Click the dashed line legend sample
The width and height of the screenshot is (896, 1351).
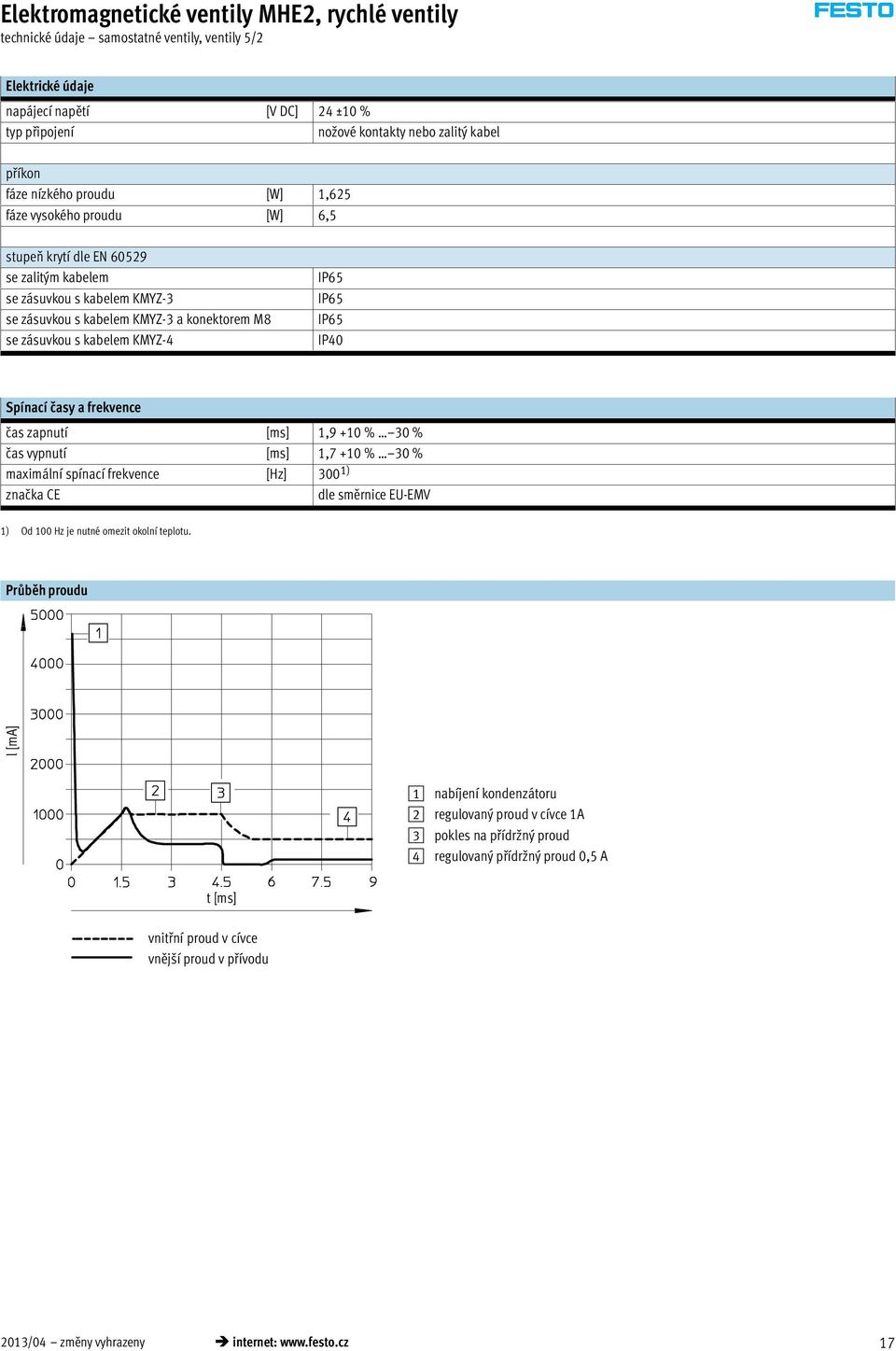(x=103, y=938)
